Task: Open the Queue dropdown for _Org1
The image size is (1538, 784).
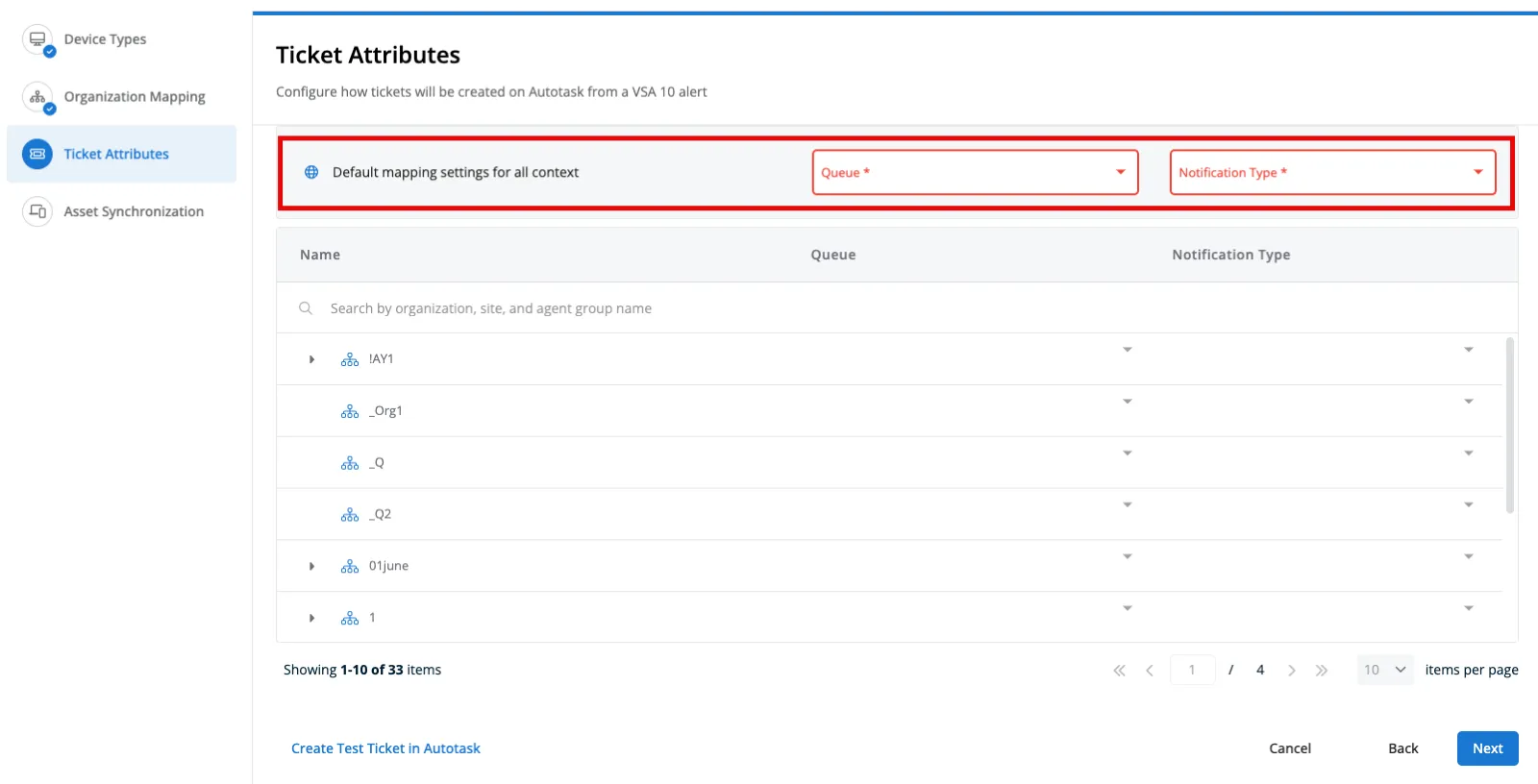Action: pyautogui.click(x=1127, y=402)
